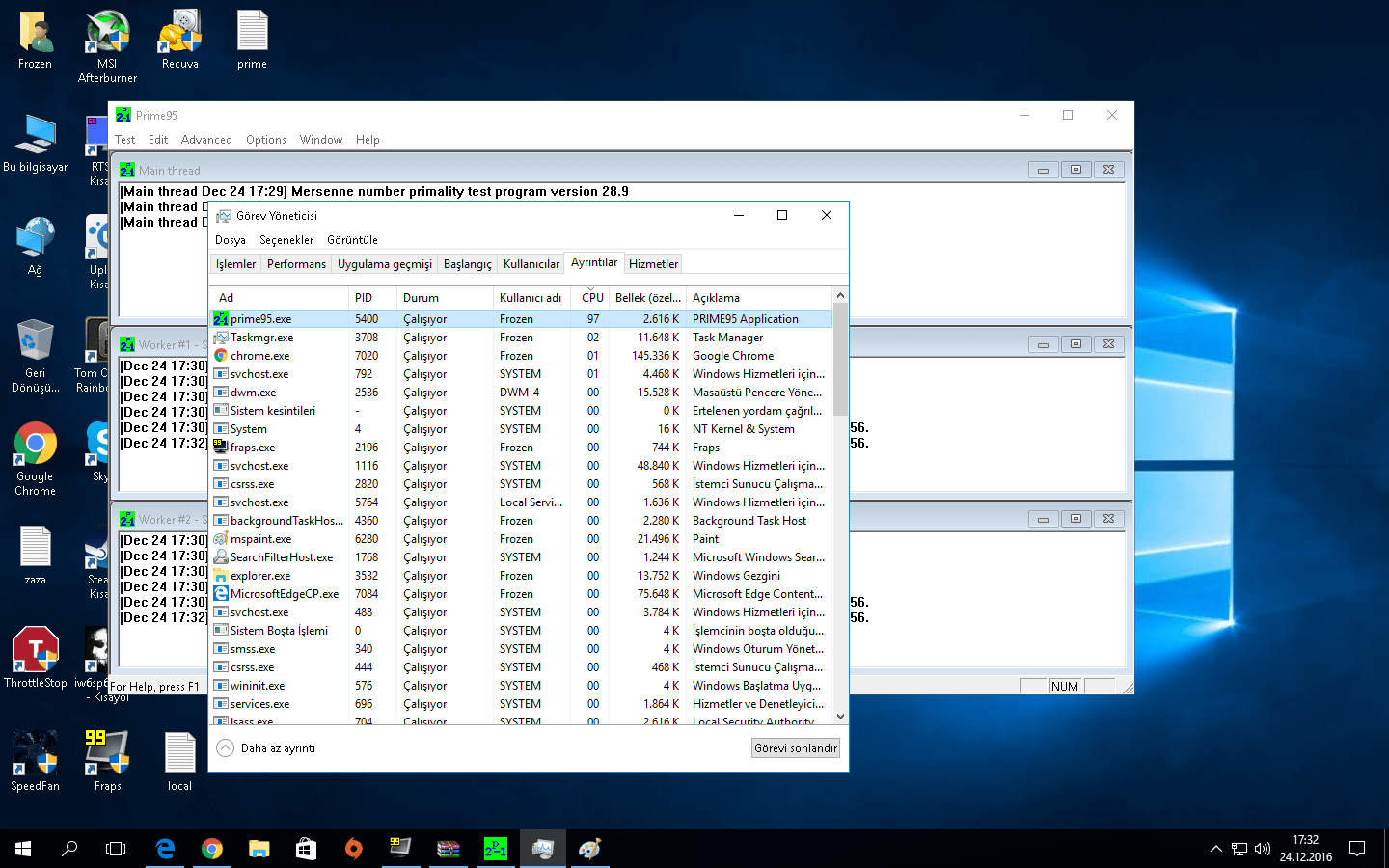Collapse details with 'Daha az ayrıntı'
This screenshot has width=1389, height=868.
(267, 748)
